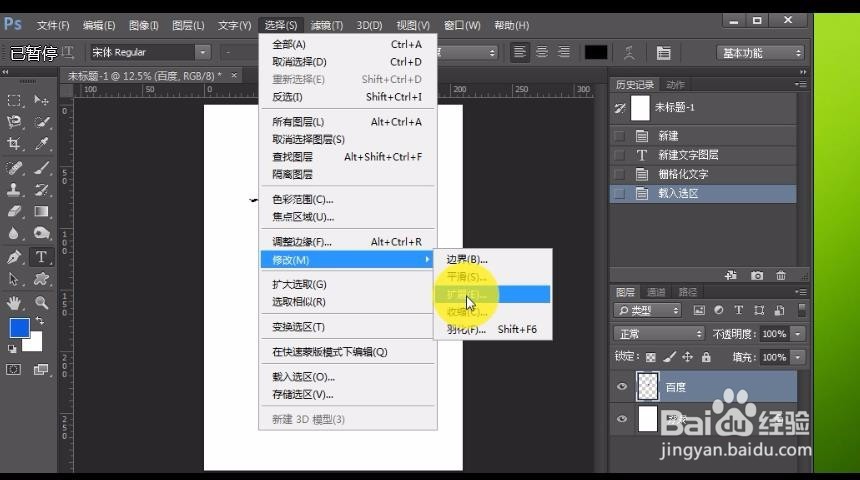
Task: Hide the 百度 layer with eye icon
Action: tap(622, 387)
